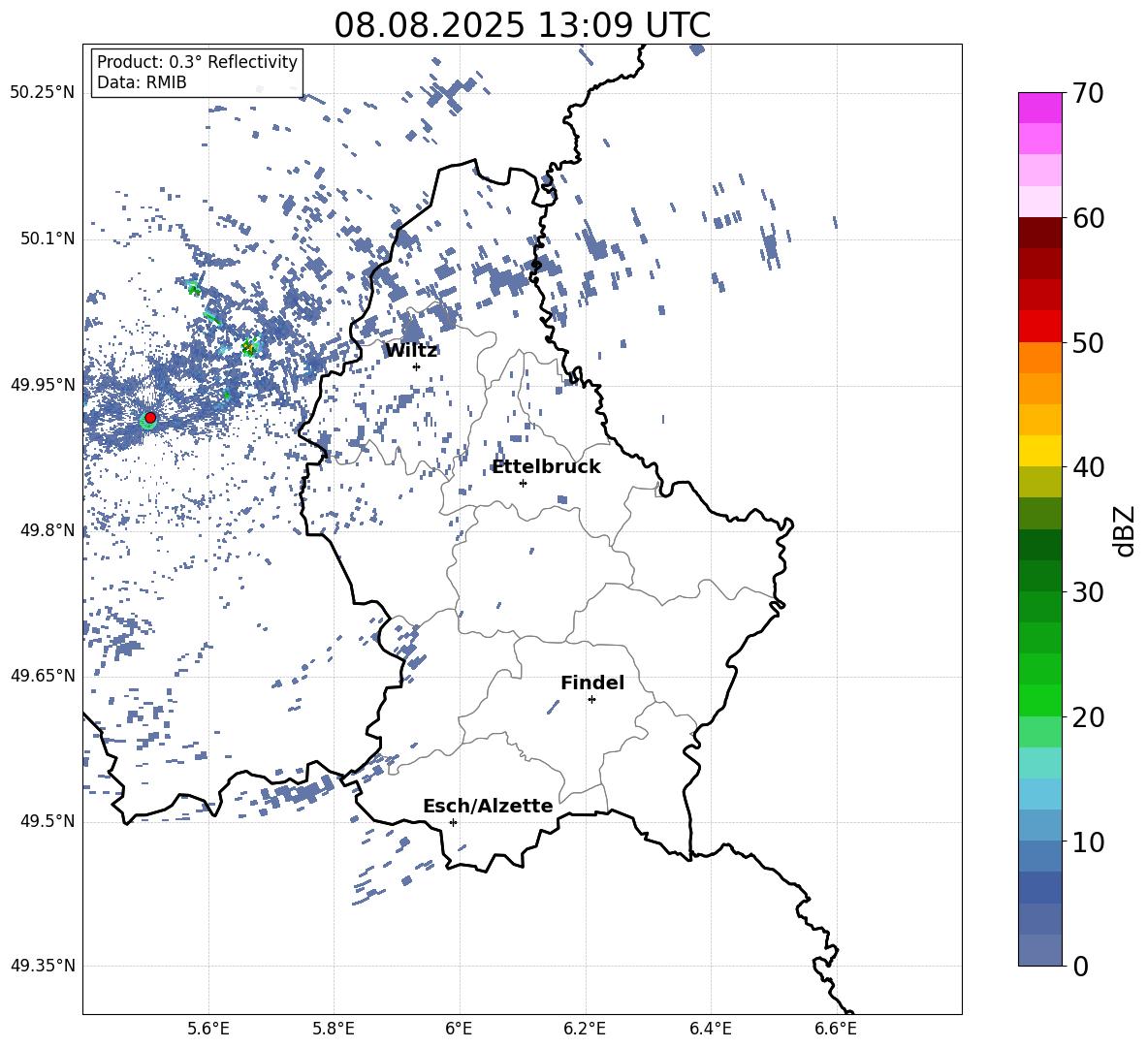Click the 6.2°E longitude label
Image resolution: width=1148 pixels, height=1048 pixels.
pyautogui.click(x=585, y=1029)
